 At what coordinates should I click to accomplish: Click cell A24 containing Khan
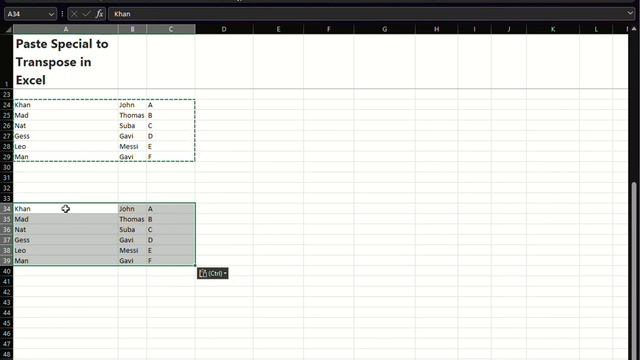pyautogui.click(x=66, y=105)
